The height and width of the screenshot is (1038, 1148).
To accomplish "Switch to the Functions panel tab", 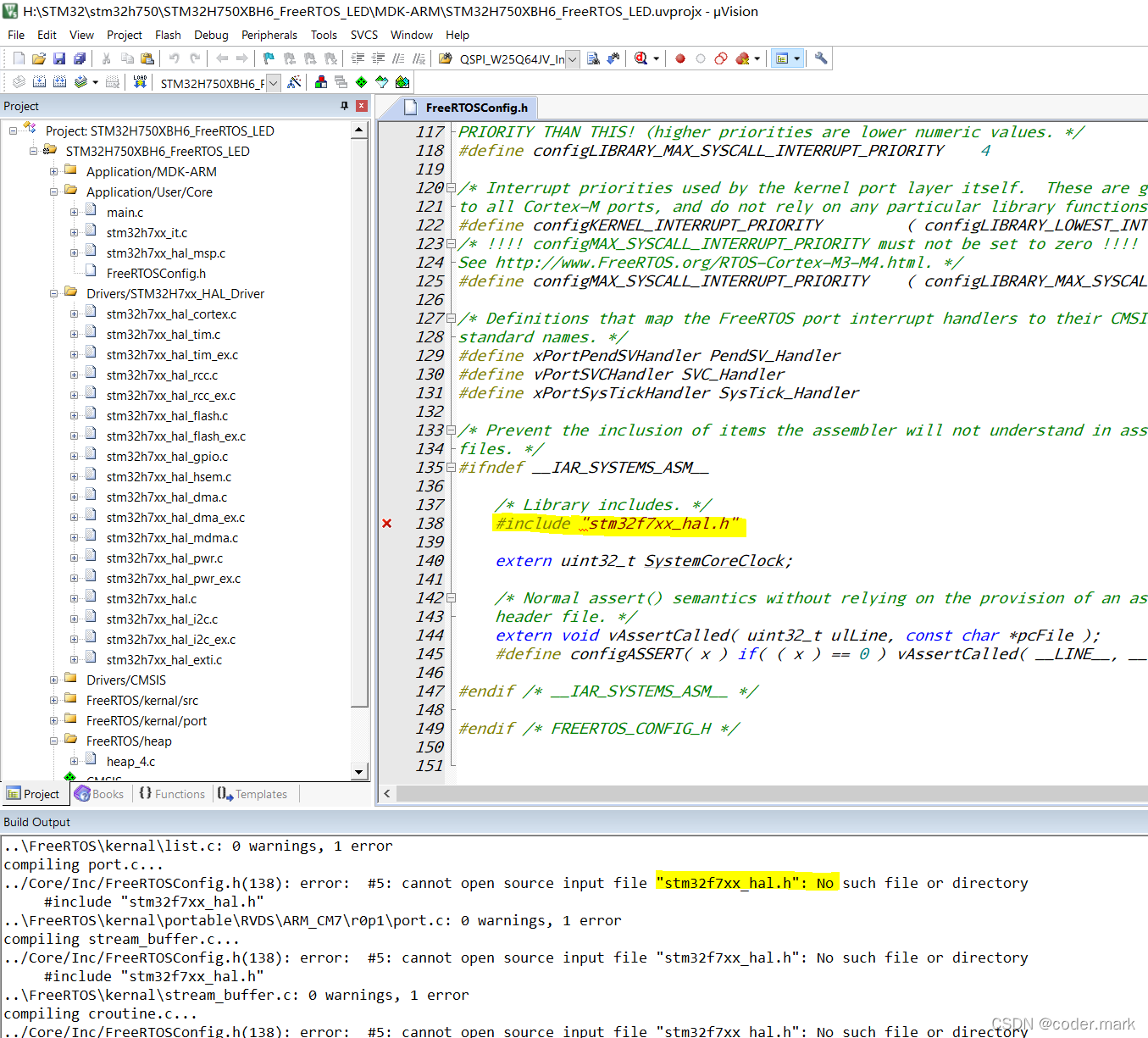I will pyautogui.click(x=172, y=794).
